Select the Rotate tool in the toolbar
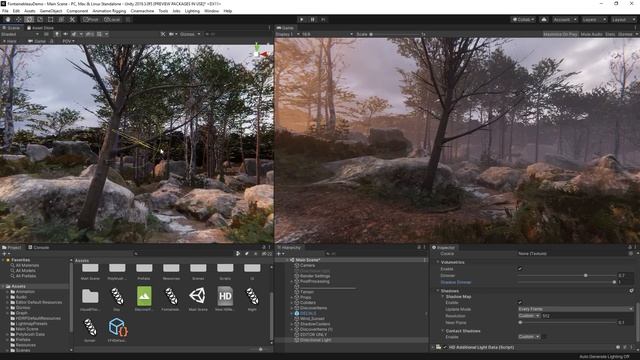The width and height of the screenshot is (640, 360). 29,20
